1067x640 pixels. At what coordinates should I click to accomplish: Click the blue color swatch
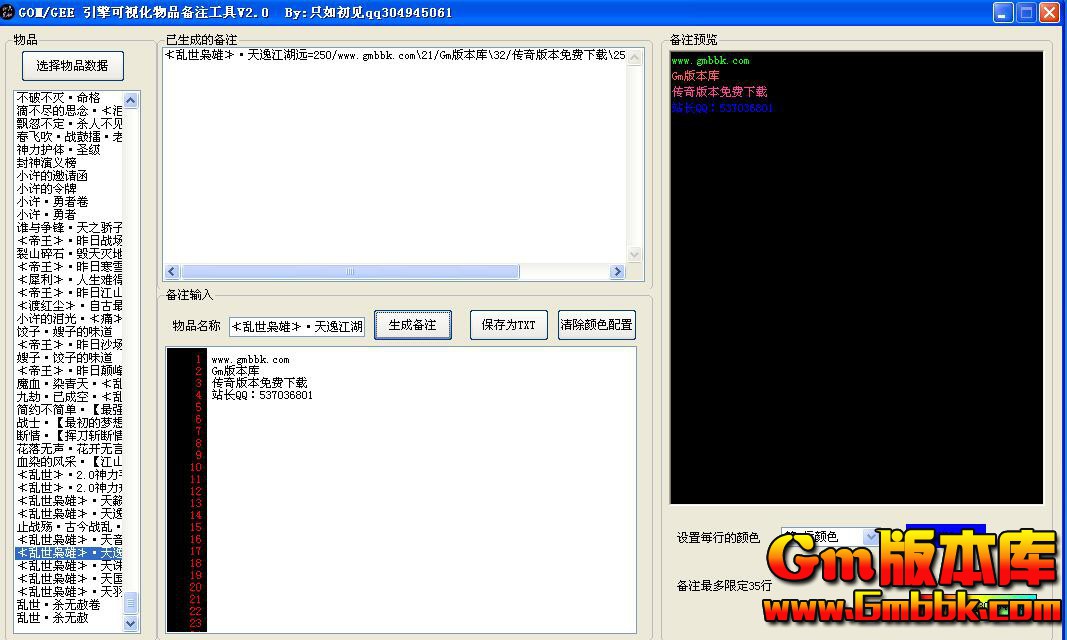tap(945, 531)
